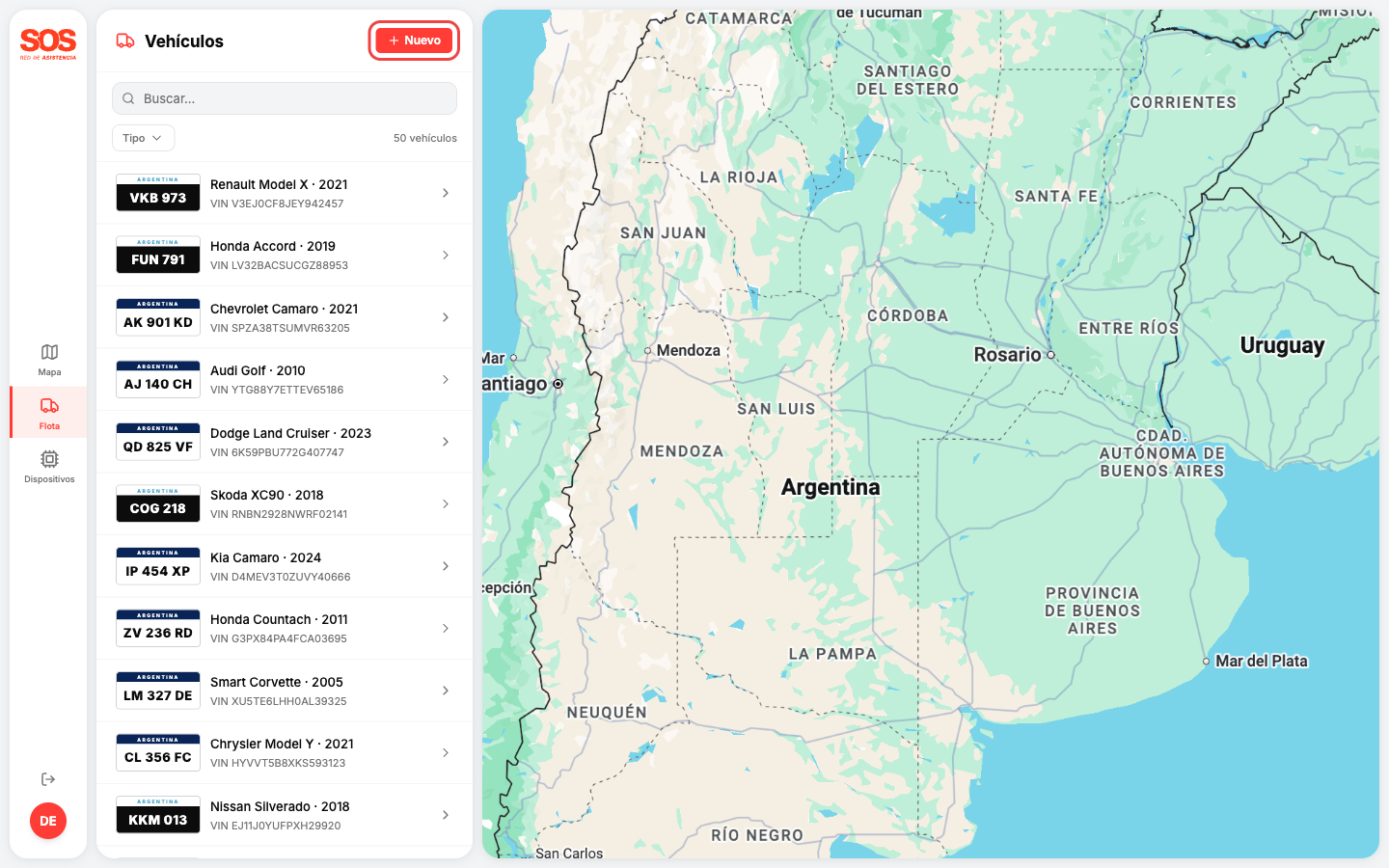Select the Dodge Land Cruiser vehicle row
Viewport: 1389px width, 868px height.
tap(289, 441)
